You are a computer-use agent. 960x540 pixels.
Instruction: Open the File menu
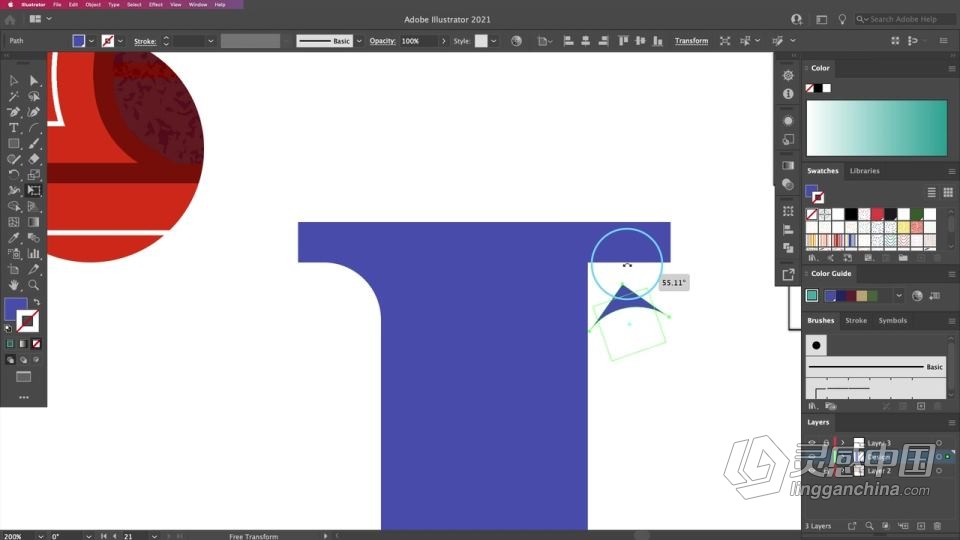pos(57,4)
